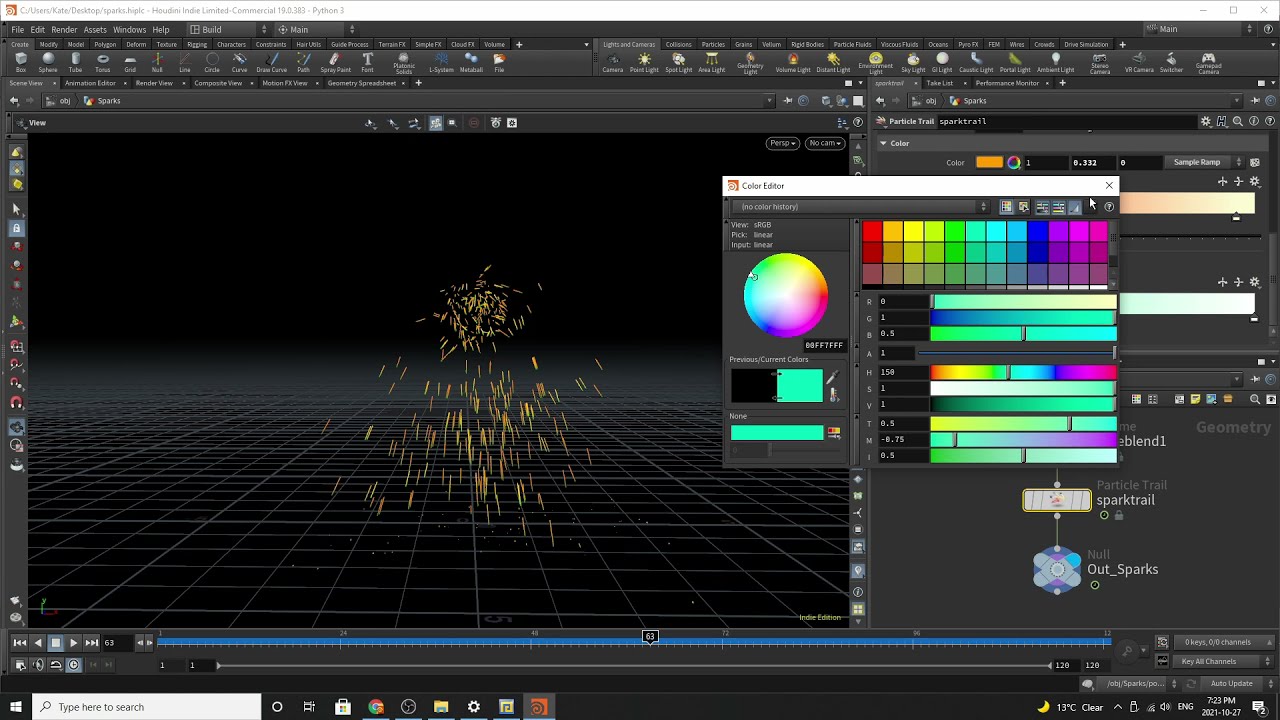
Task: Switch to the Geometry Spreadsheet tab
Action: [362, 83]
